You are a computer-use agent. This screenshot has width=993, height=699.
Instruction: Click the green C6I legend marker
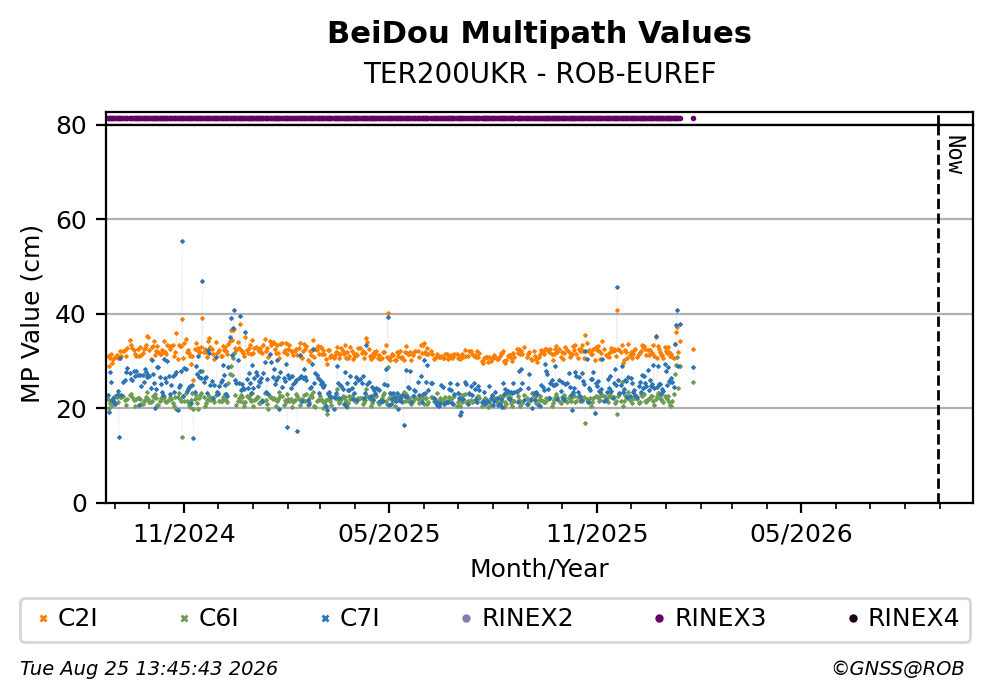pos(185,619)
